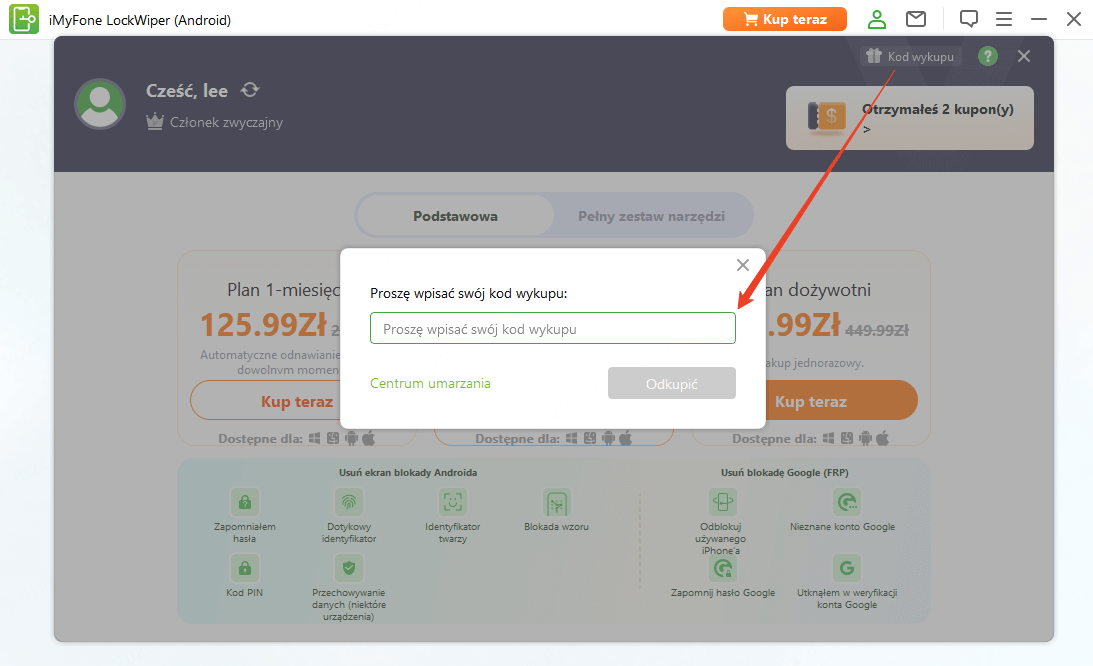The width and height of the screenshot is (1093, 666).
Task: Click the refresh icon next to Cześć, lee
Action: pyautogui.click(x=250, y=90)
